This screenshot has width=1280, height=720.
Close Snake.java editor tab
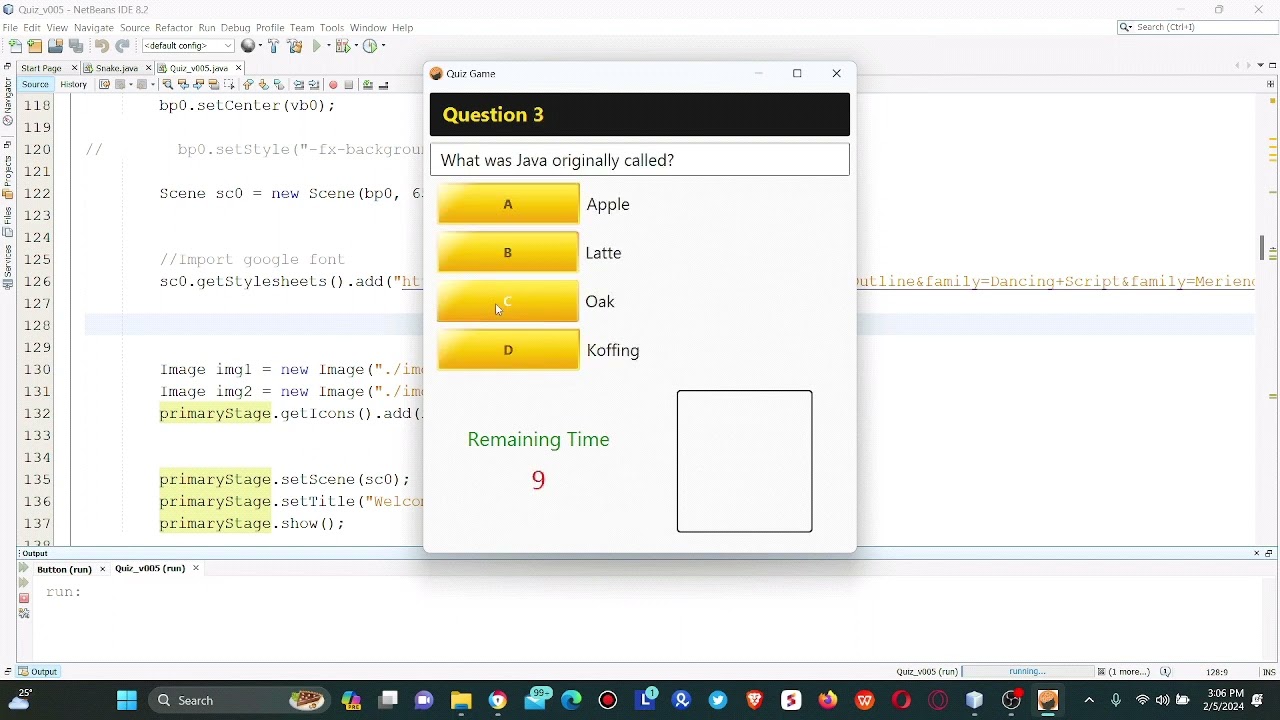click(x=148, y=68)
